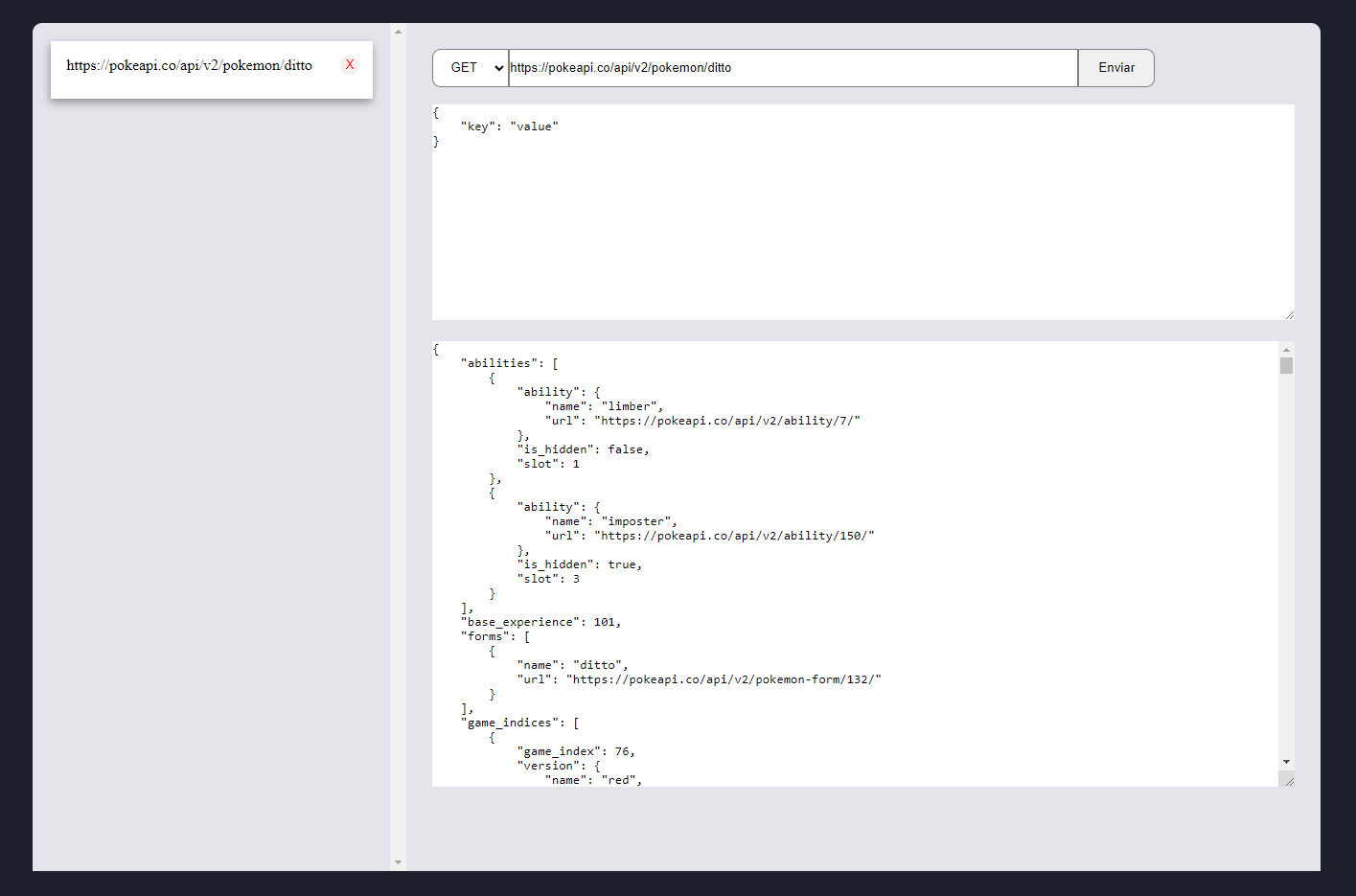Click the dropdown arrow next to GET
The width and height of the screenshot is (1356, 896).
pyautogui.click(x=496, y=67)
